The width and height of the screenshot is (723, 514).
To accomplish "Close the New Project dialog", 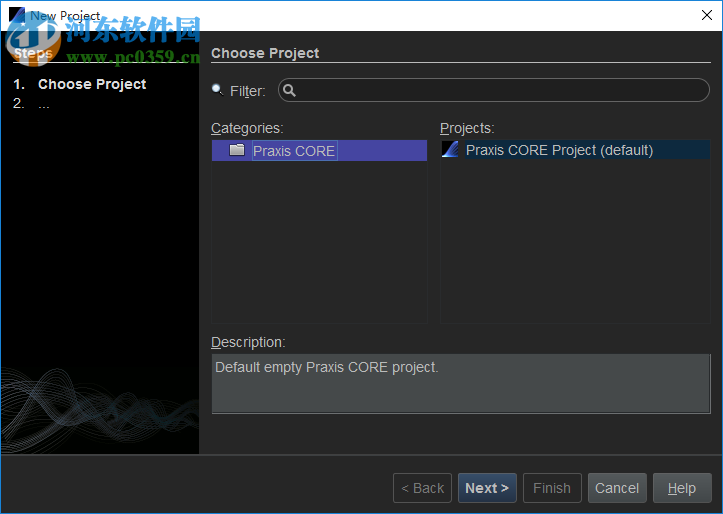I will coord(706,15).
